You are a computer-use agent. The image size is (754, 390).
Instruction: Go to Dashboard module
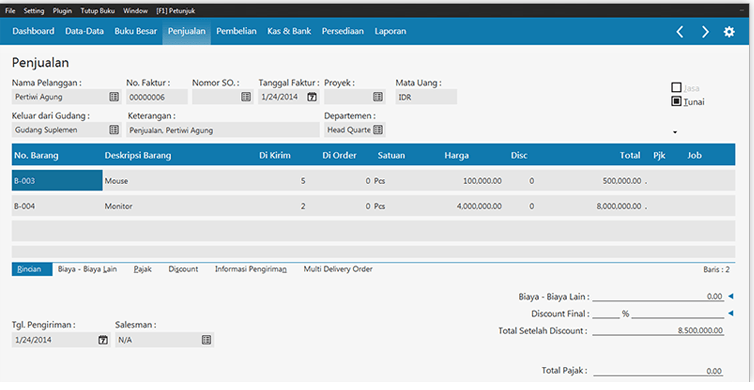[x=33, y=31]
